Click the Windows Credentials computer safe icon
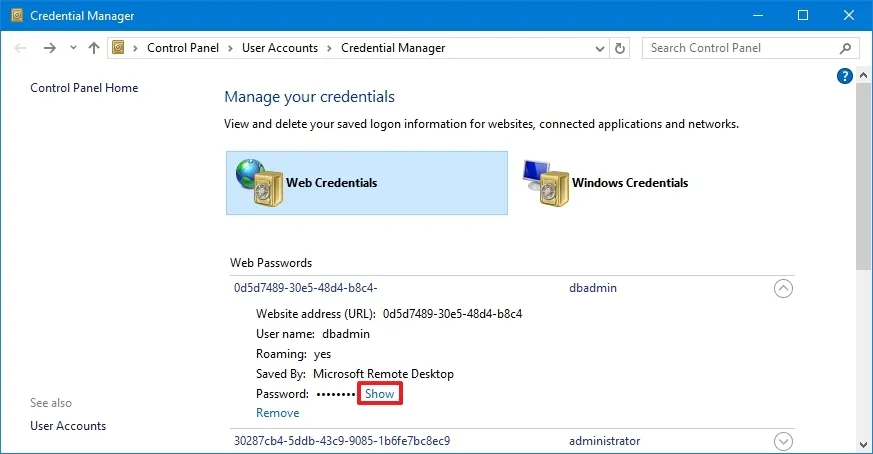 point(546,183)
